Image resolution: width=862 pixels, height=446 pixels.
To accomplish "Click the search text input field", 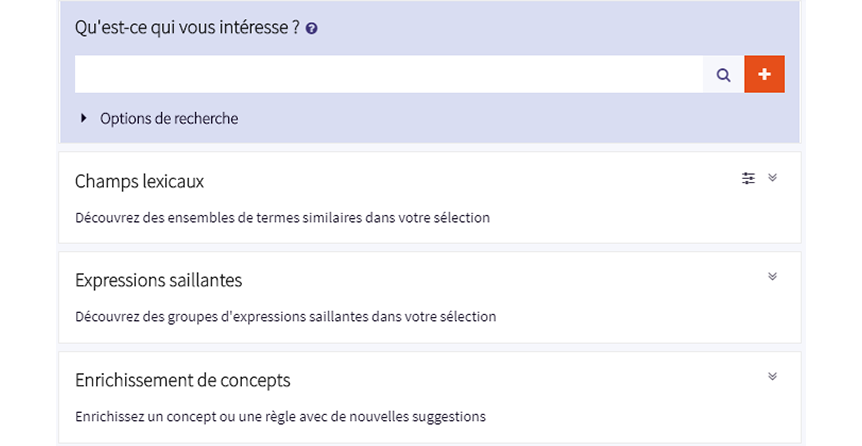I will [x=388, y=74].
